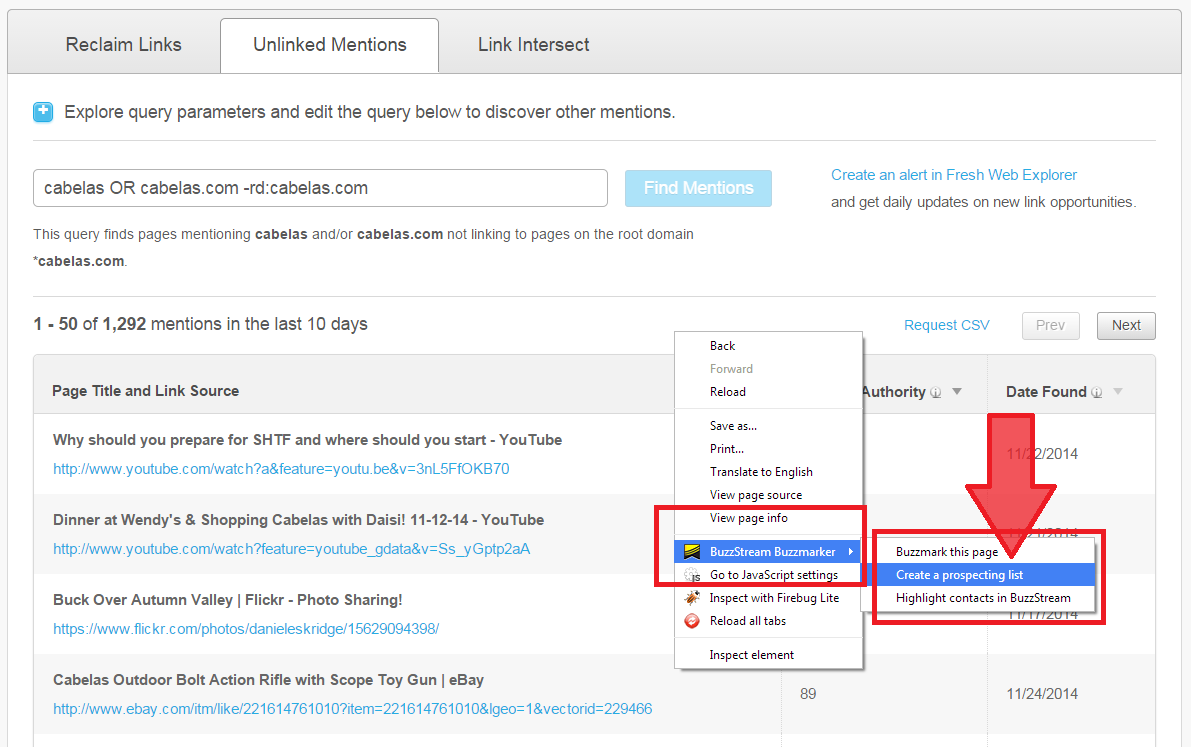Click the red Reload all tabs icon
The height and width of the screenshot is (747, 1191).
pyautogui.click(x=692, y=621)
